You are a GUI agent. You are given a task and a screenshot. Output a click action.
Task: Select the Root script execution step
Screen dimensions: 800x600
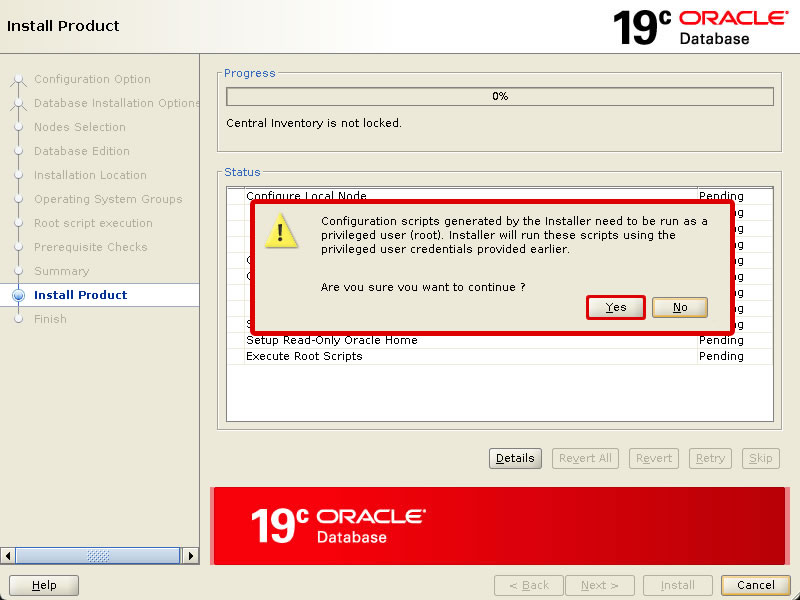tap(93, 223)
